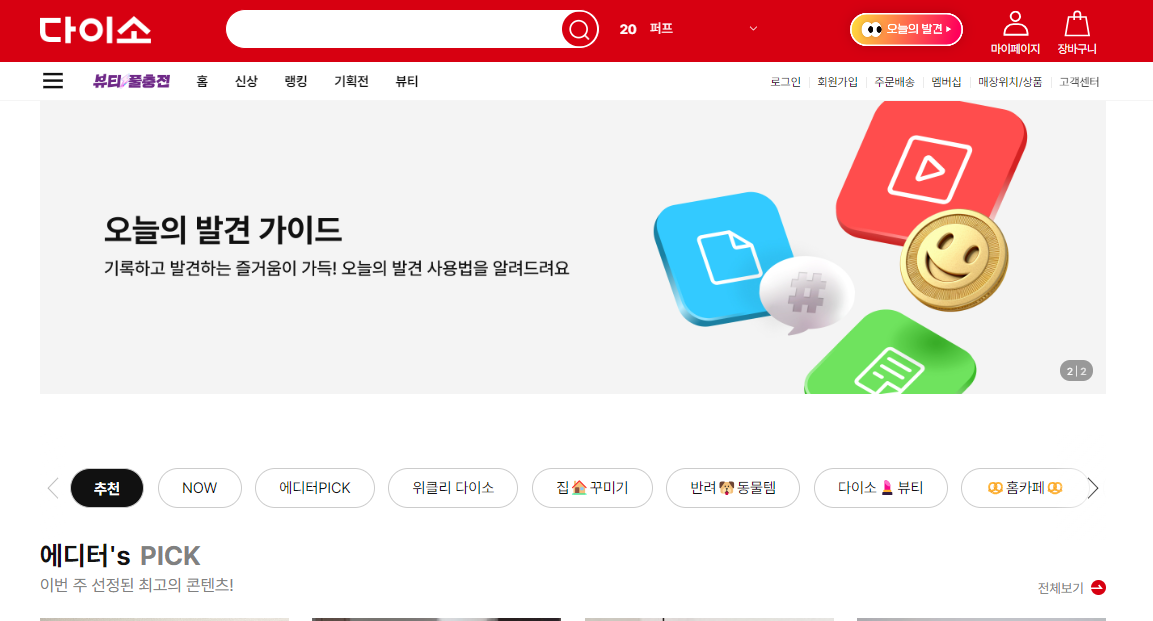Click inside the search input field
This screenshot has width=1153, height=621.
click(400, 30)
